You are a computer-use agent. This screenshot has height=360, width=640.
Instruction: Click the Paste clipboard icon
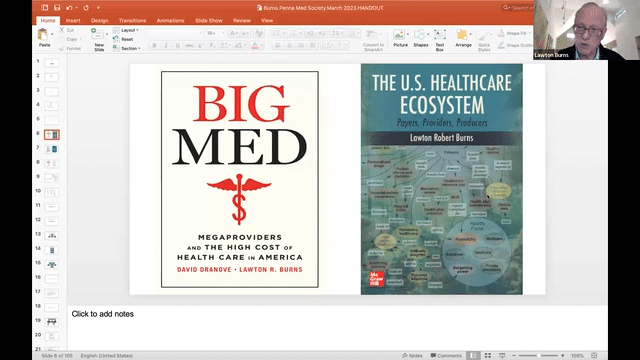42,34
